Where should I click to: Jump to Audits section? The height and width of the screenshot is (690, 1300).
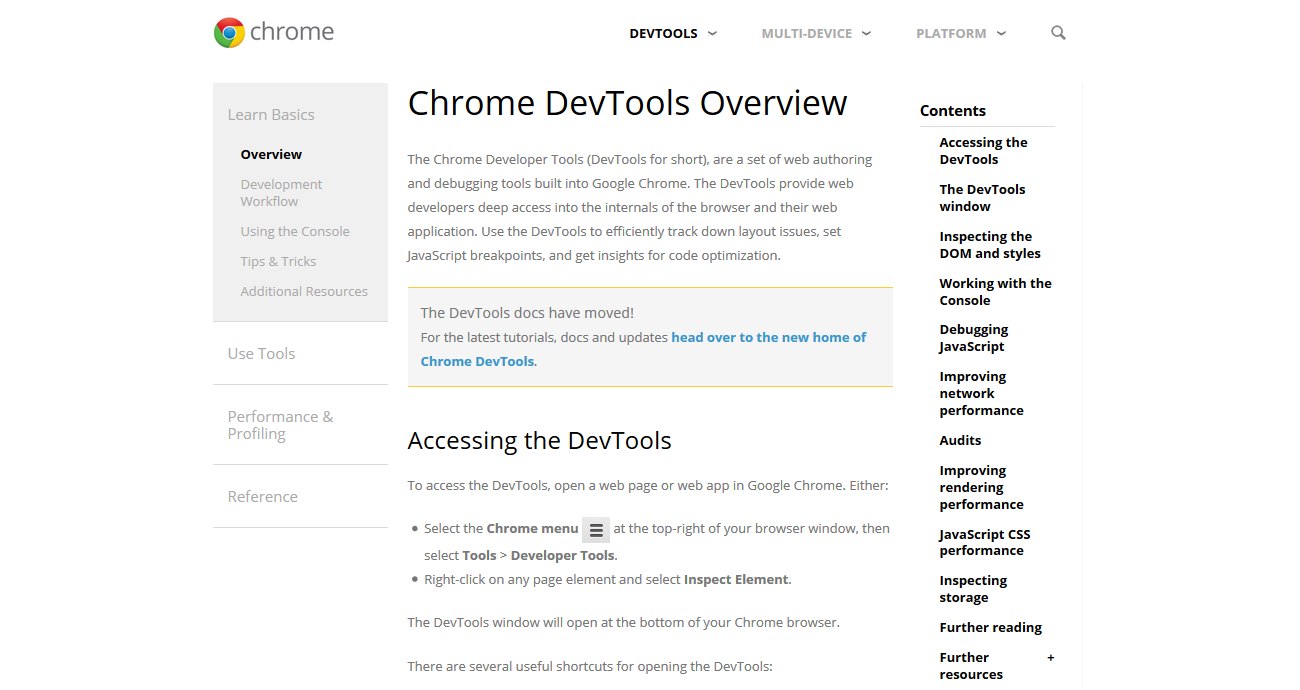tap(960, 440)
